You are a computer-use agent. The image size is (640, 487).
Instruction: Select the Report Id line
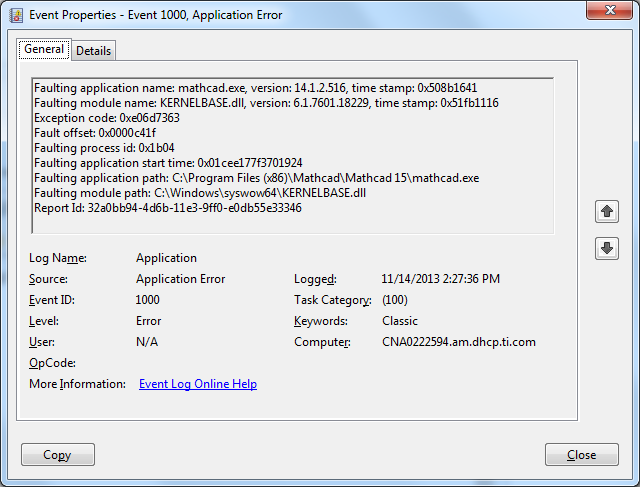click(168, 208)
